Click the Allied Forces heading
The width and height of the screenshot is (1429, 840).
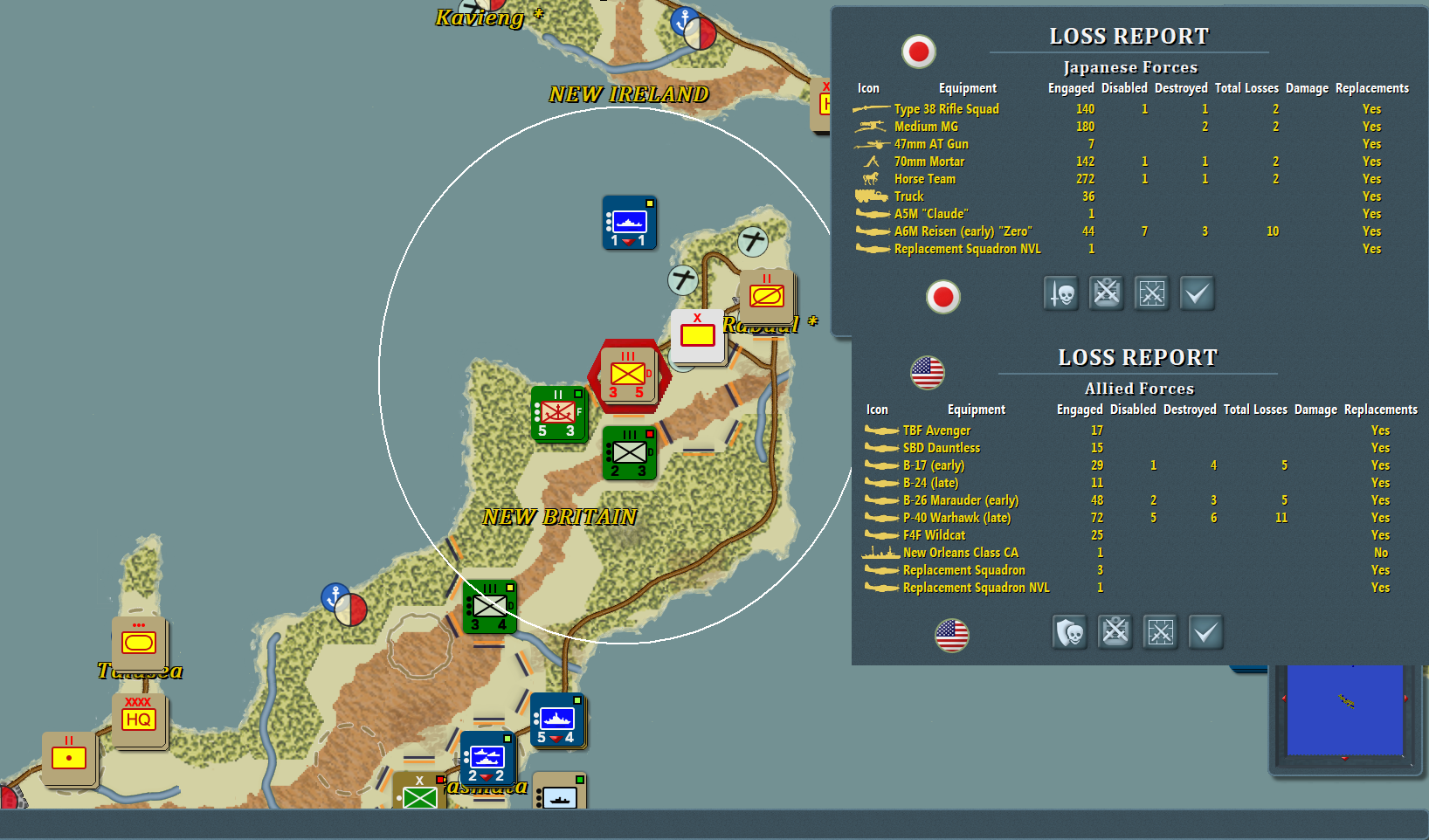pos(1139,389)
